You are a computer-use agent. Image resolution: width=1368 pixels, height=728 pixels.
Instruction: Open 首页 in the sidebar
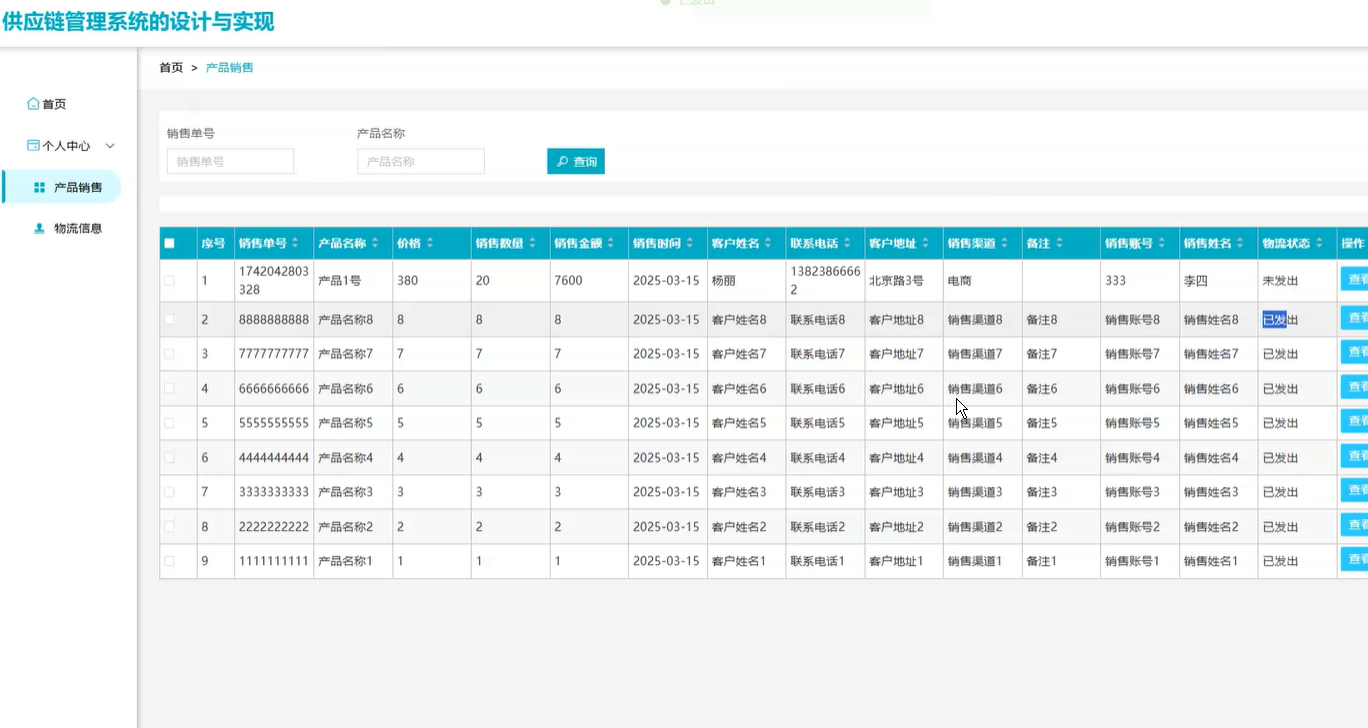54,104
